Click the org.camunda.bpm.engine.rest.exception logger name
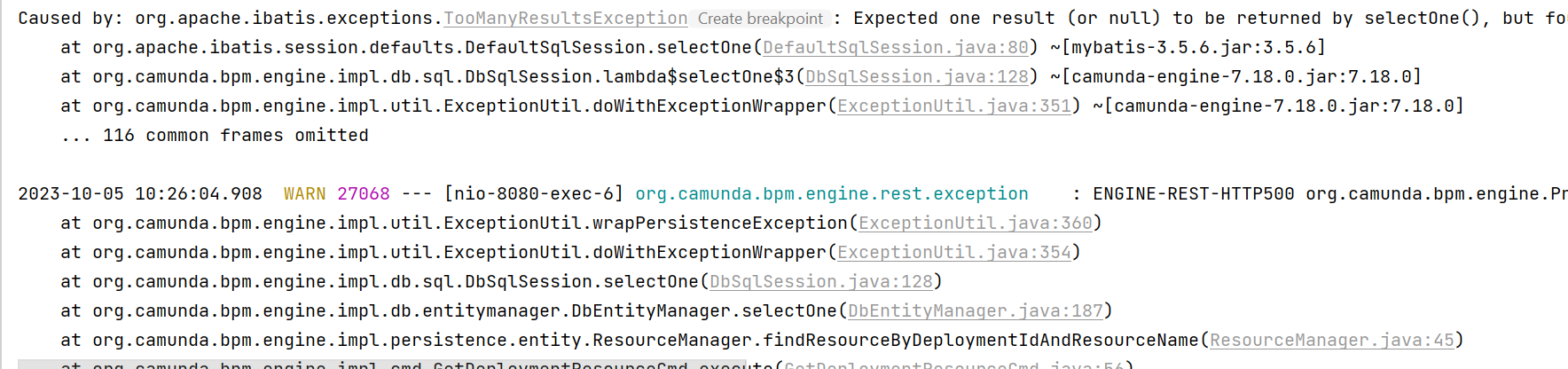The width and height of the screenshot is (1568, 369). (832, 193)
